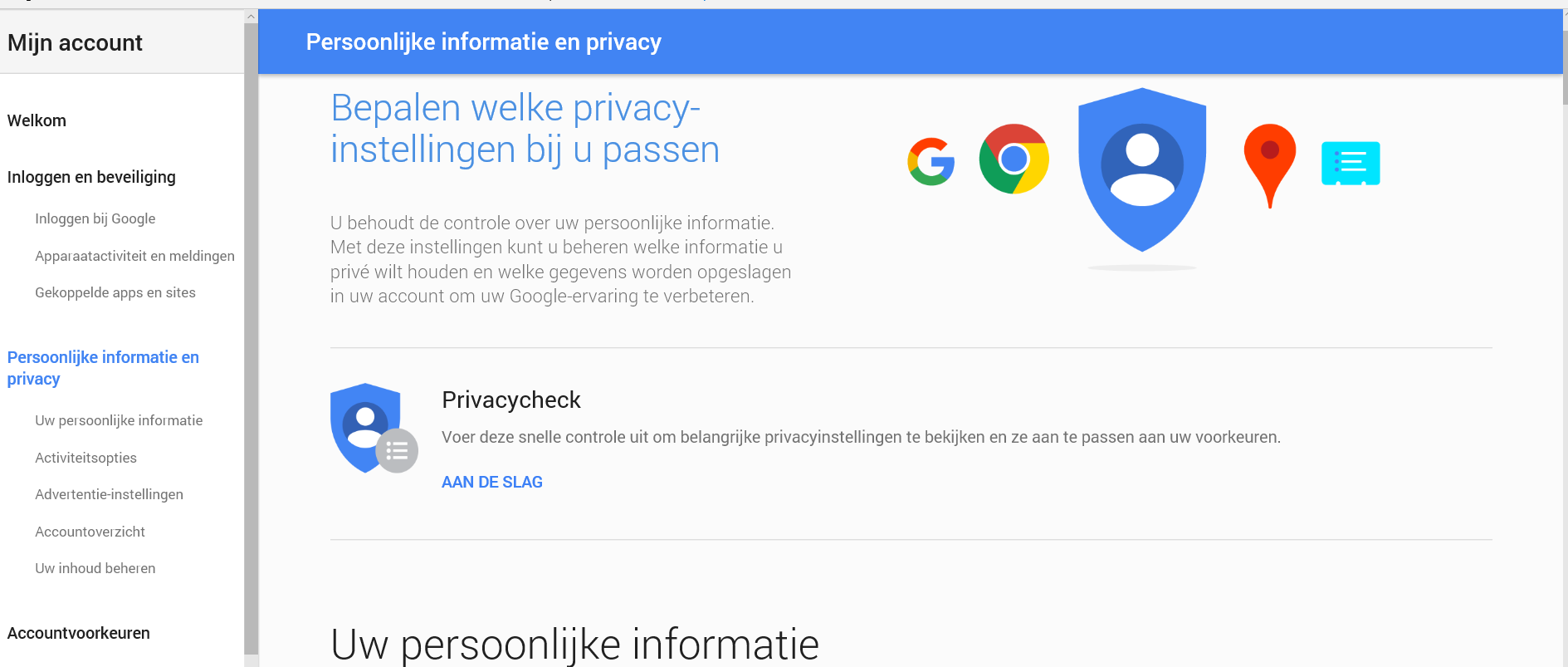
Task: Click the Chrome browser logo icon
Action: click(x=1014, y=159)
